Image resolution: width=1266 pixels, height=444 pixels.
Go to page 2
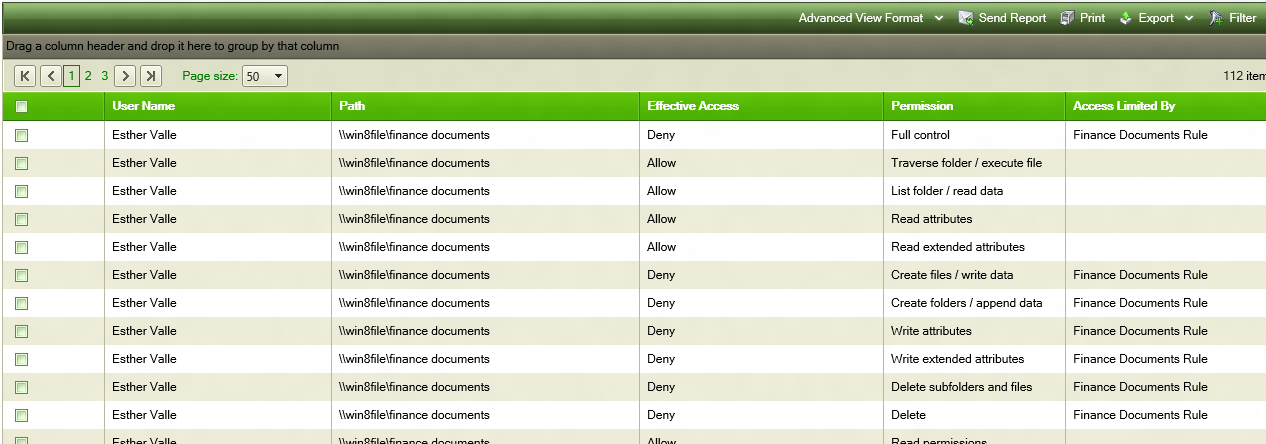point(88,76)
